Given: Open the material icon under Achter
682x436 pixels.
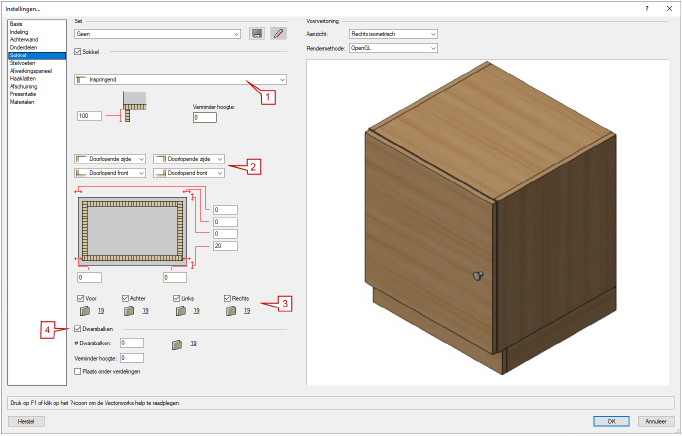Looking at the screenshot, I should point(129,311).
